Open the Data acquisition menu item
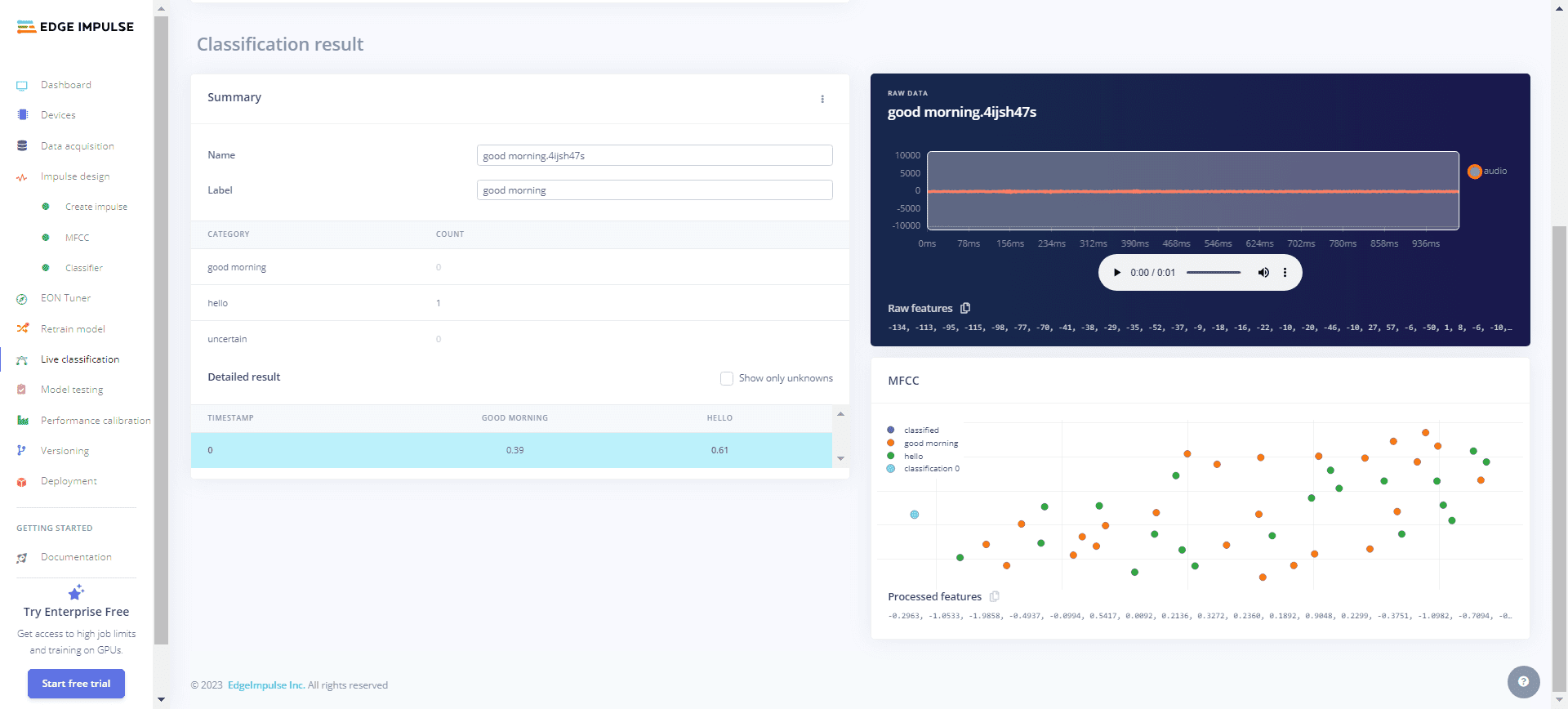This screenshot has width=1568, height=709. click(77, 146)
